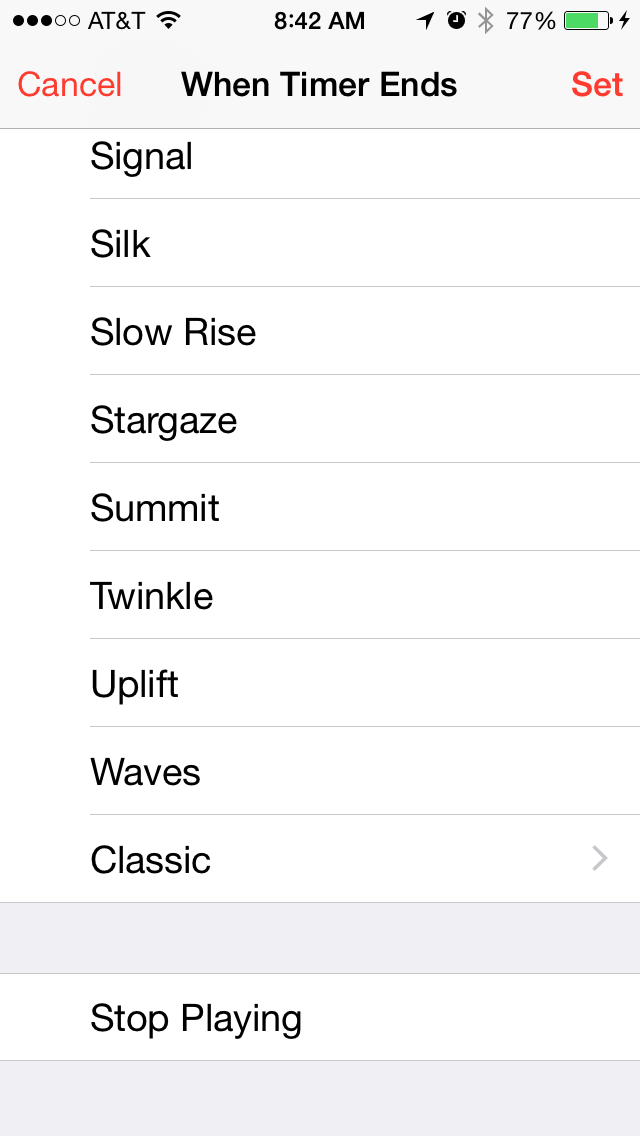Select the Signal ringtone
Viewport: 640px width, 1136px height.
pyautogui.click(x=141, y=156)
